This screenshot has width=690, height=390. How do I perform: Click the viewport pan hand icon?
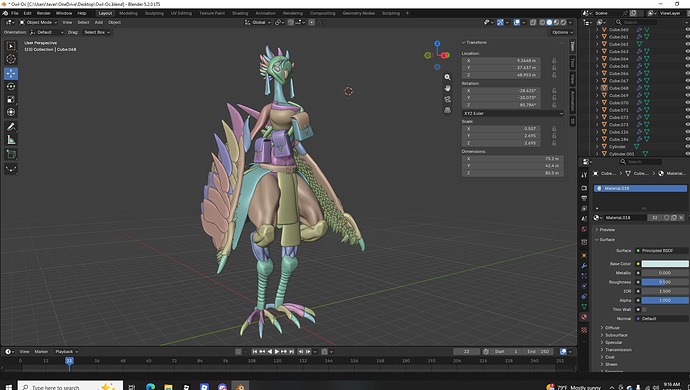(x=448, y=88)
